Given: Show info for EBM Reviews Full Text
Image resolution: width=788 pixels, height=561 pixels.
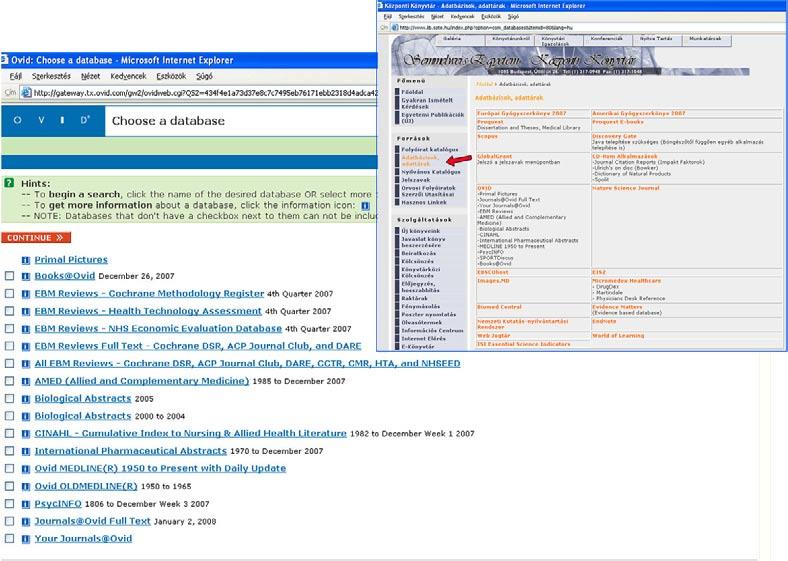Looking at the screenshot, I should pyautogui.click(x=26, y=346).
